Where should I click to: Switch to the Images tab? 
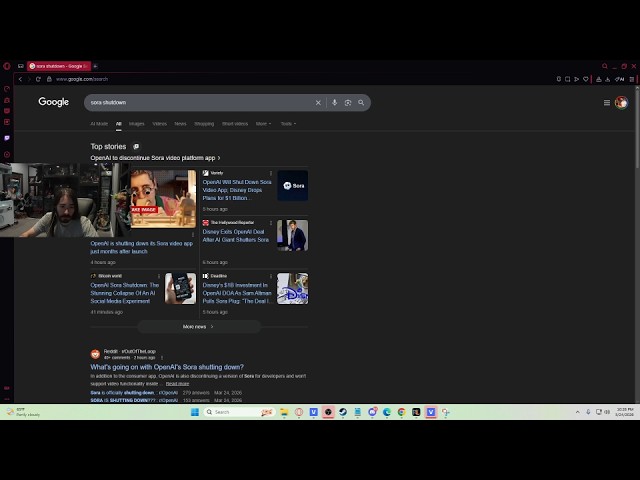(x=136, y=124)
